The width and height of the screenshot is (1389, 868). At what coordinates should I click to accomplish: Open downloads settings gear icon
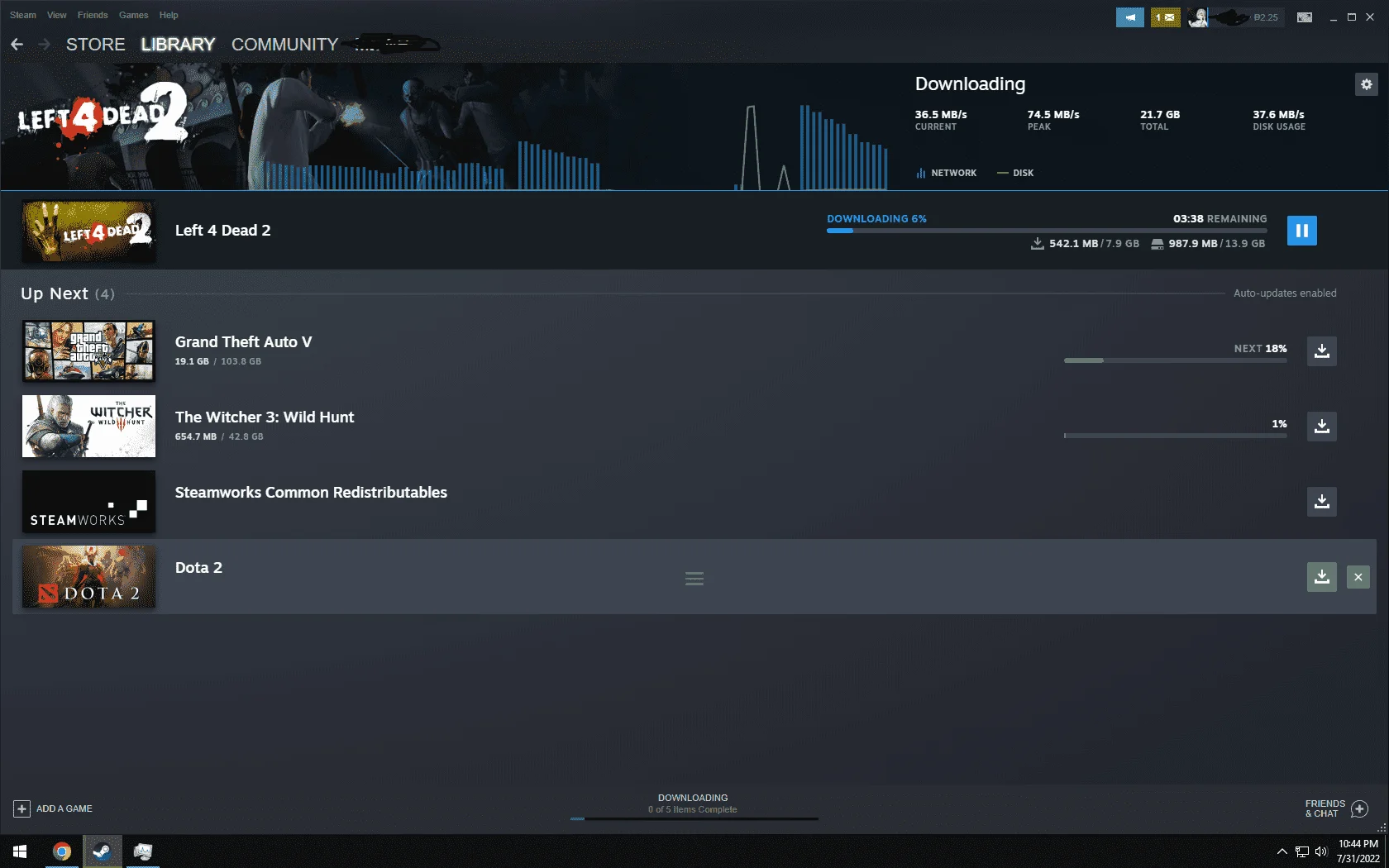pos(1366,84)
